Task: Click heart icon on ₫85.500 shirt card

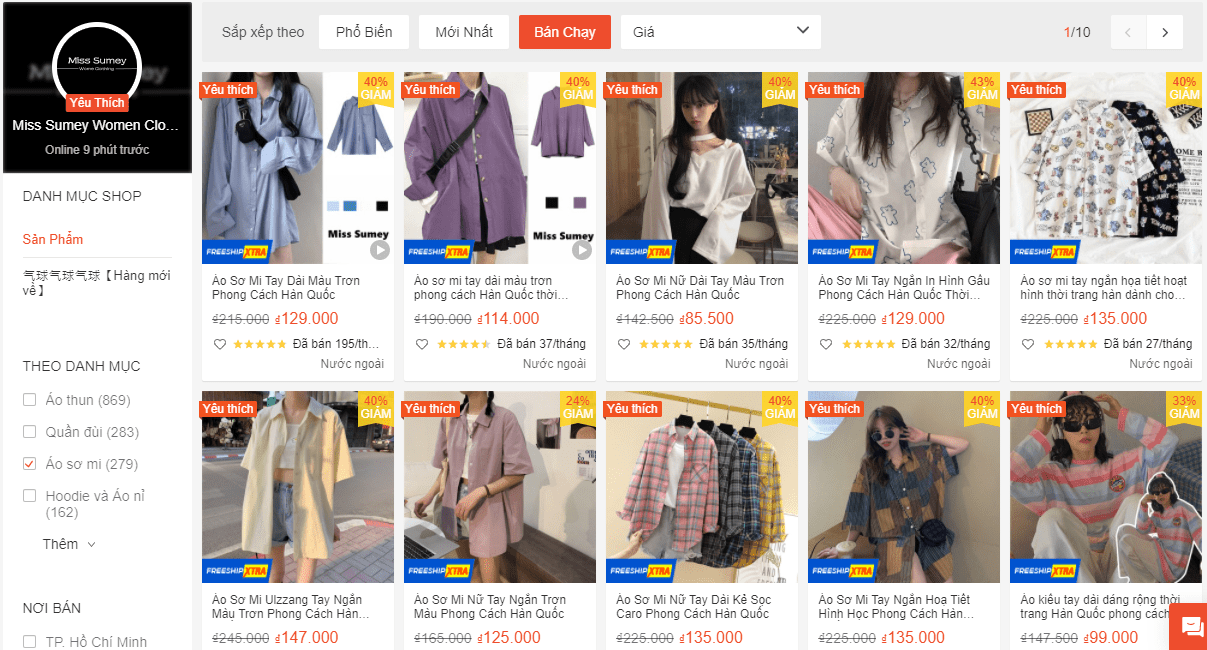Action: [x=623, y=344]
